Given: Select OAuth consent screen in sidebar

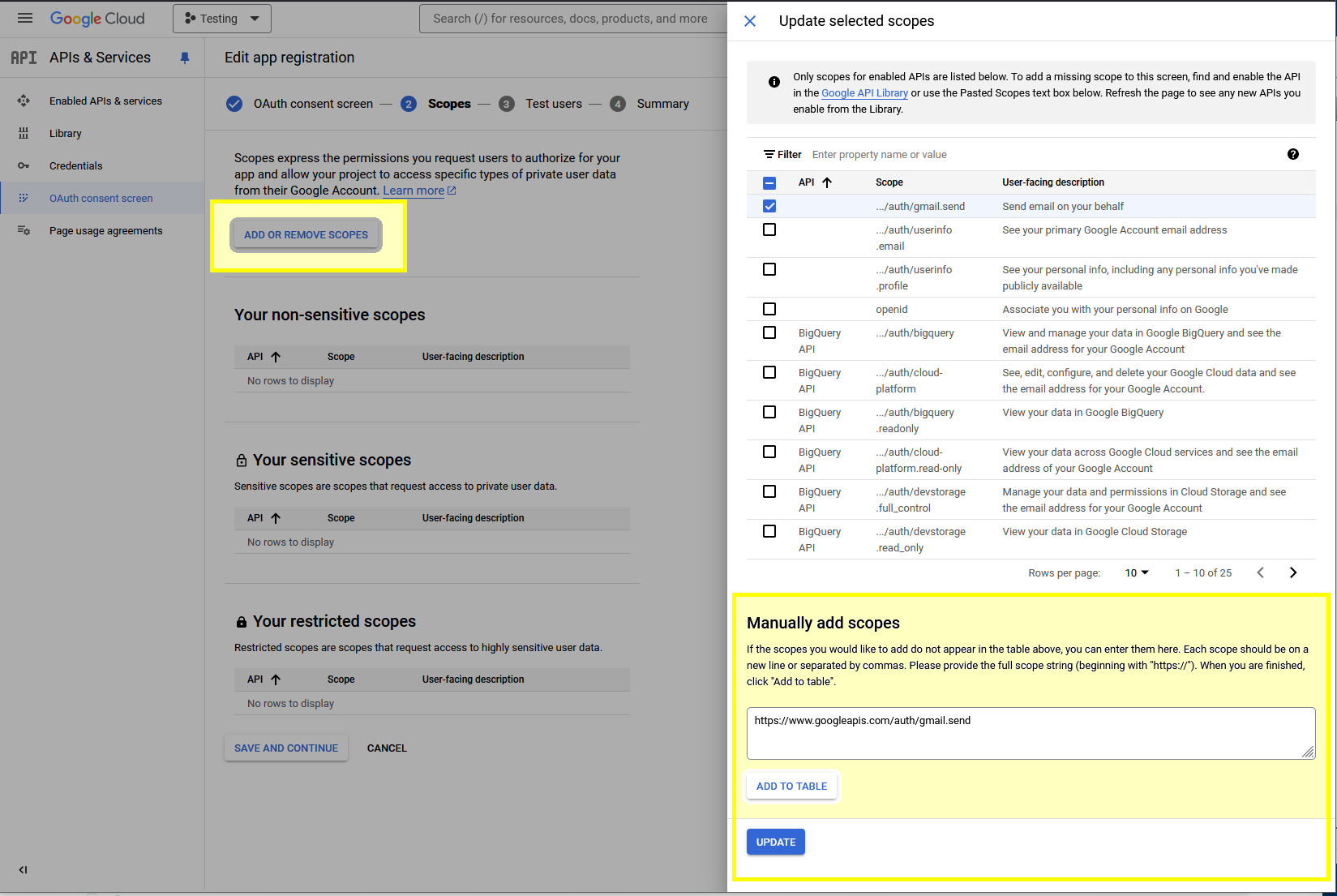Looking at the screenshot, I should pos(101,198).
